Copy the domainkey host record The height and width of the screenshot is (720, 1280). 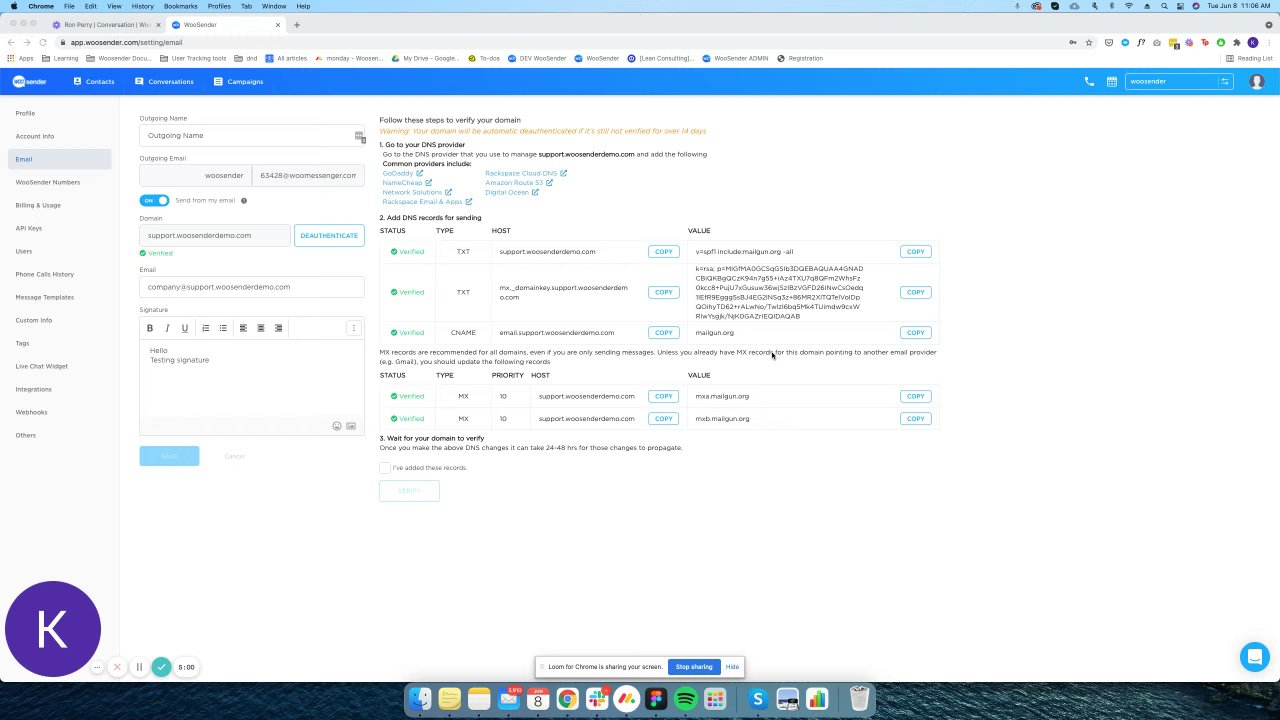point(664,292)
